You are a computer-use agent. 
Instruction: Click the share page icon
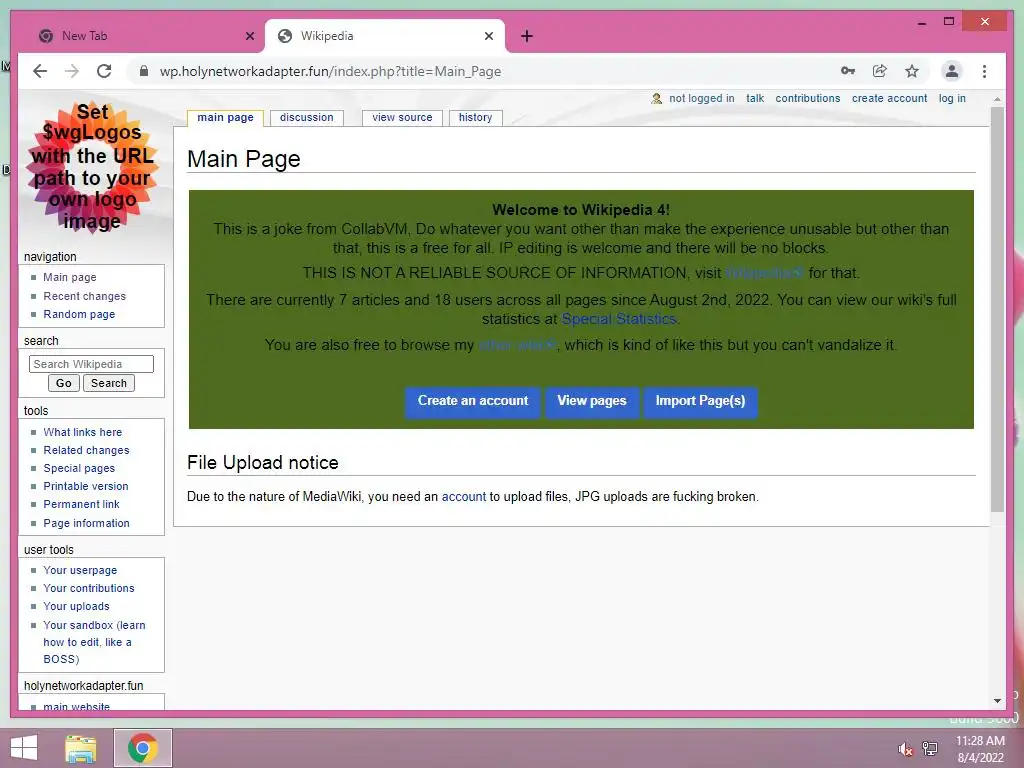tap(880, 71)
